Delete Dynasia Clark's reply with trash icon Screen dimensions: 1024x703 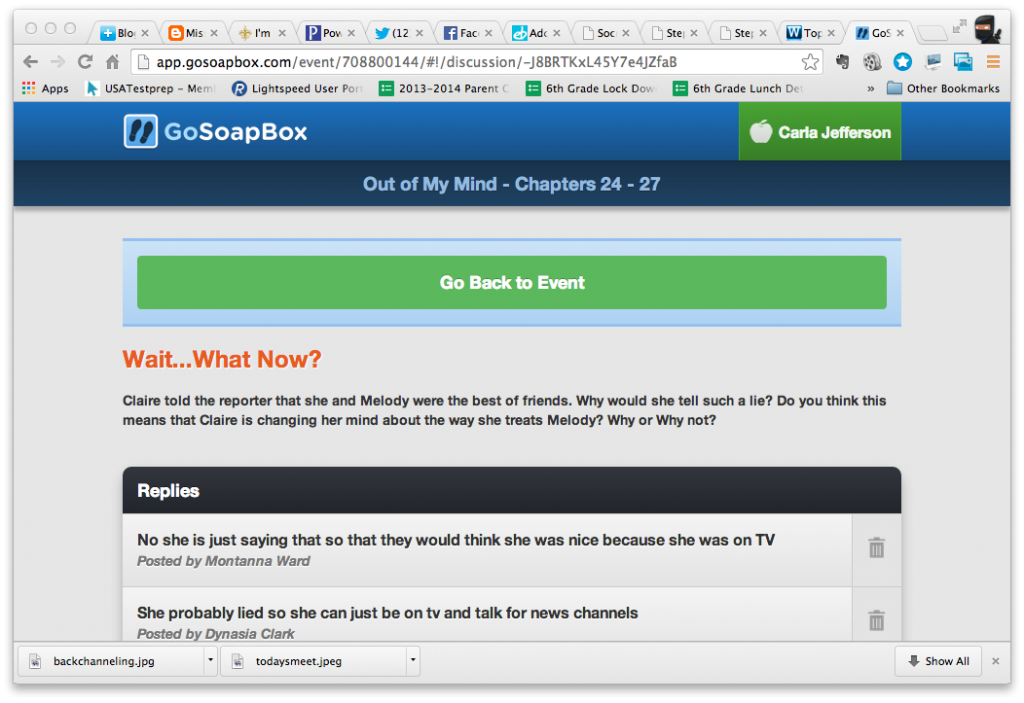pos(876,620)
